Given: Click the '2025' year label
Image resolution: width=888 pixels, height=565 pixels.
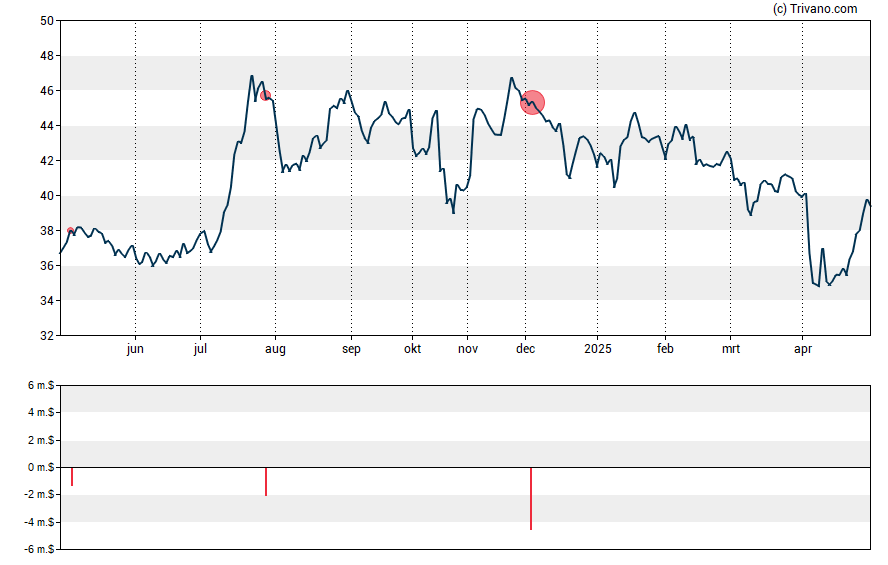Looking at the screenshot, I should [598, 349].
